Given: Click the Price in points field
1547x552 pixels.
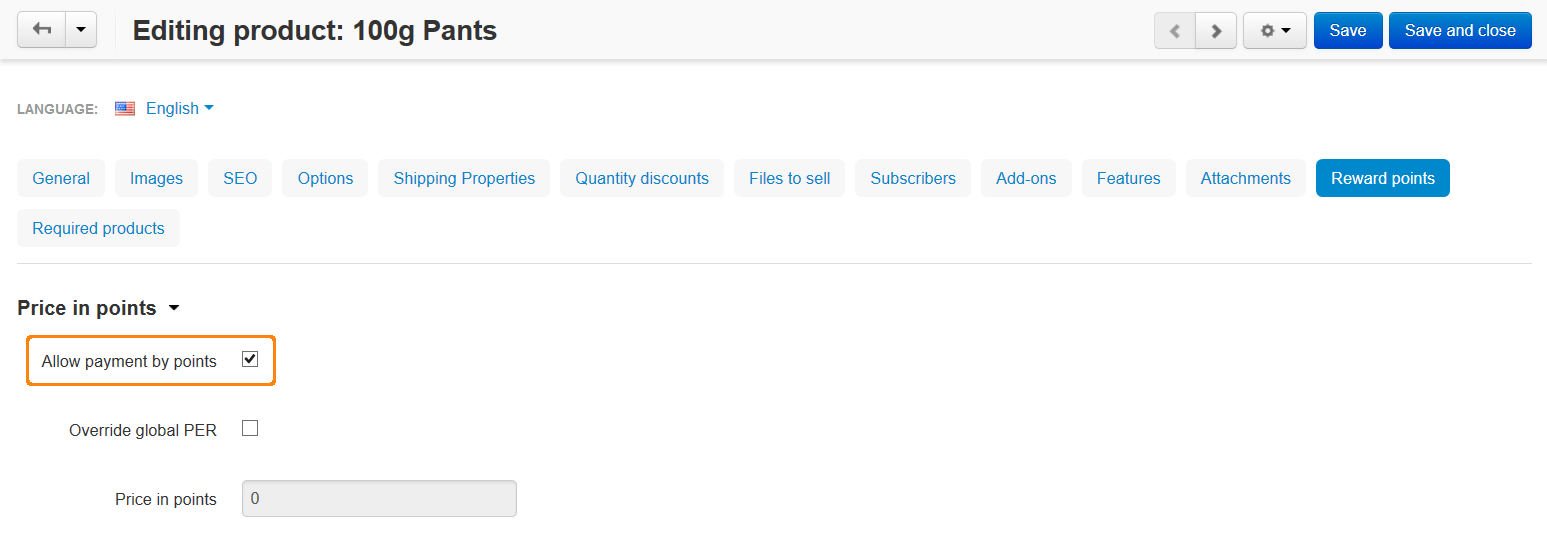Looking at the screenshot, I should (x=379, y=498).
